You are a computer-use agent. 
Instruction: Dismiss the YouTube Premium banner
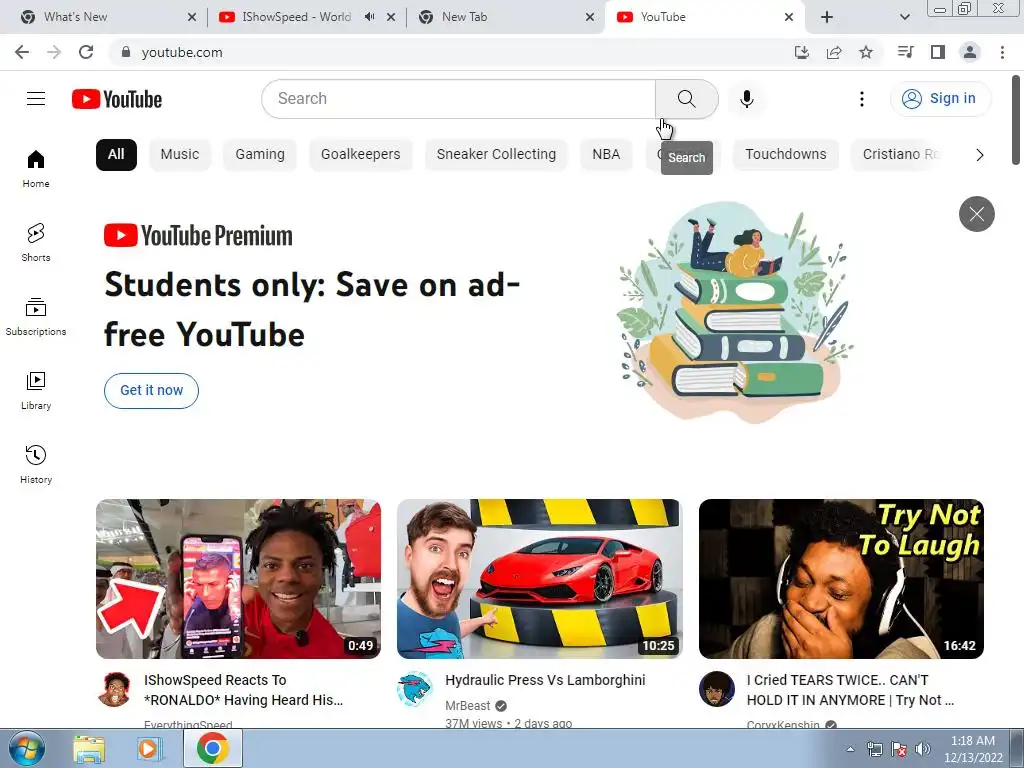(976, 214)
